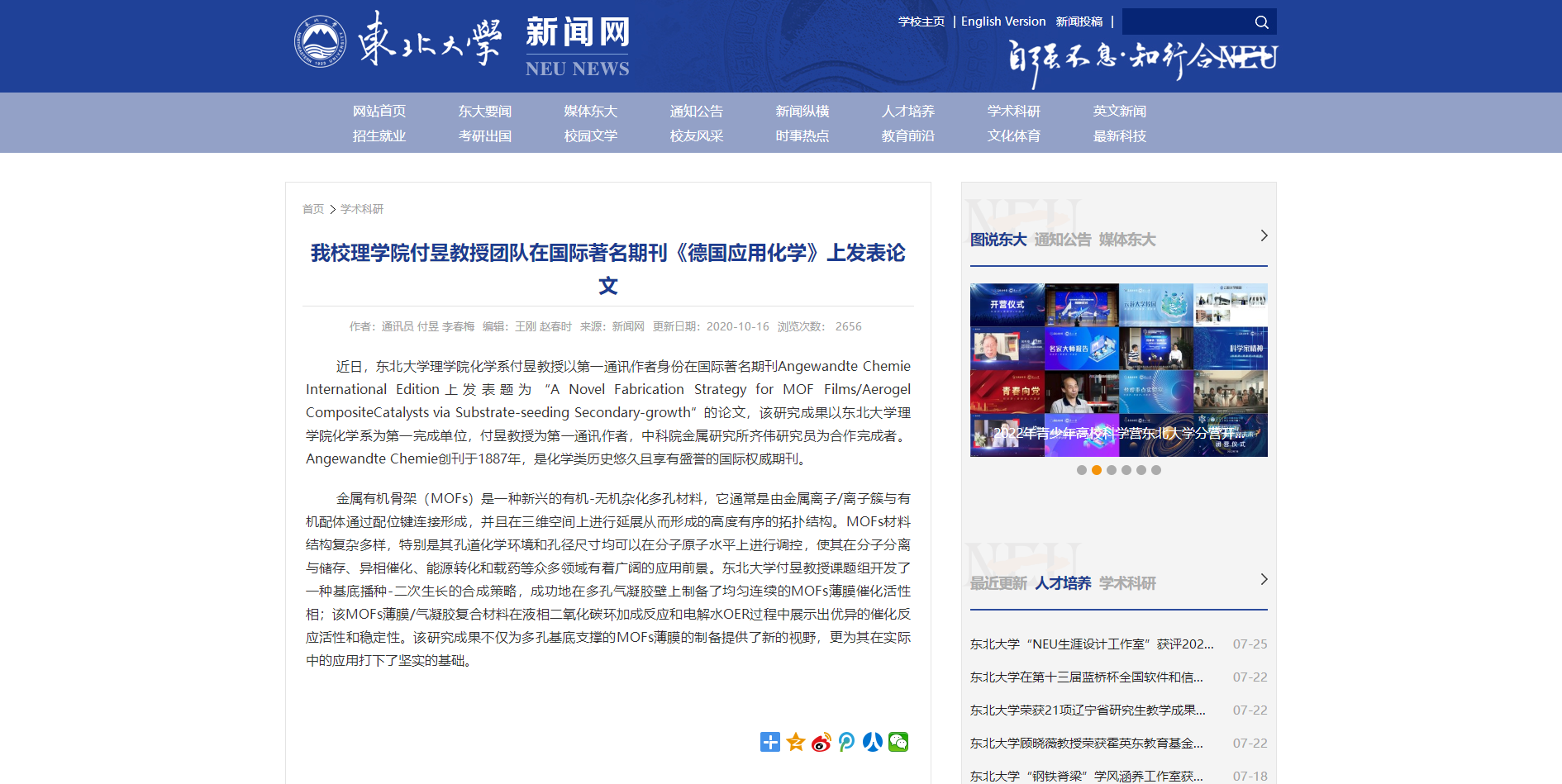
Task: Click into the header search box
Action: click(1186, 22)
